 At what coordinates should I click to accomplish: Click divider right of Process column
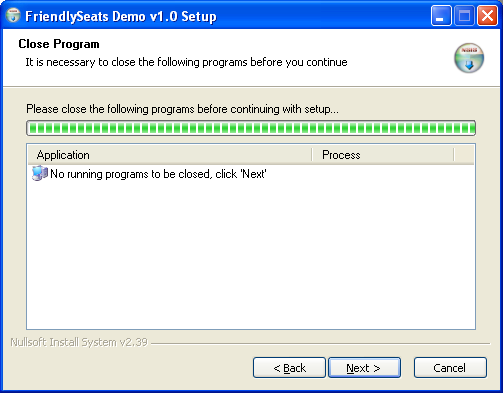454,155
